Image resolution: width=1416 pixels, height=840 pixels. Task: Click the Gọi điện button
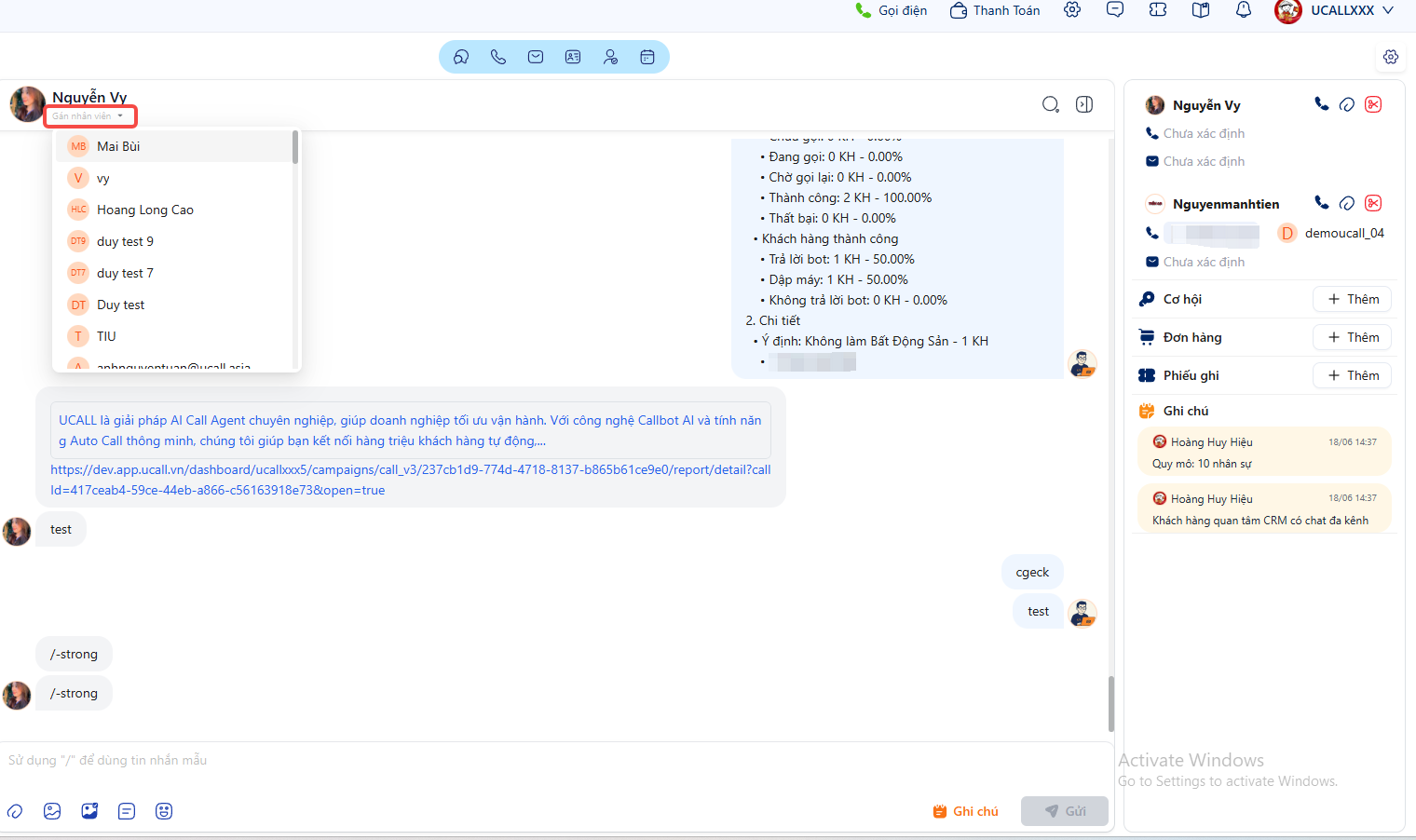pyautogui.click(x=891, y=10)
